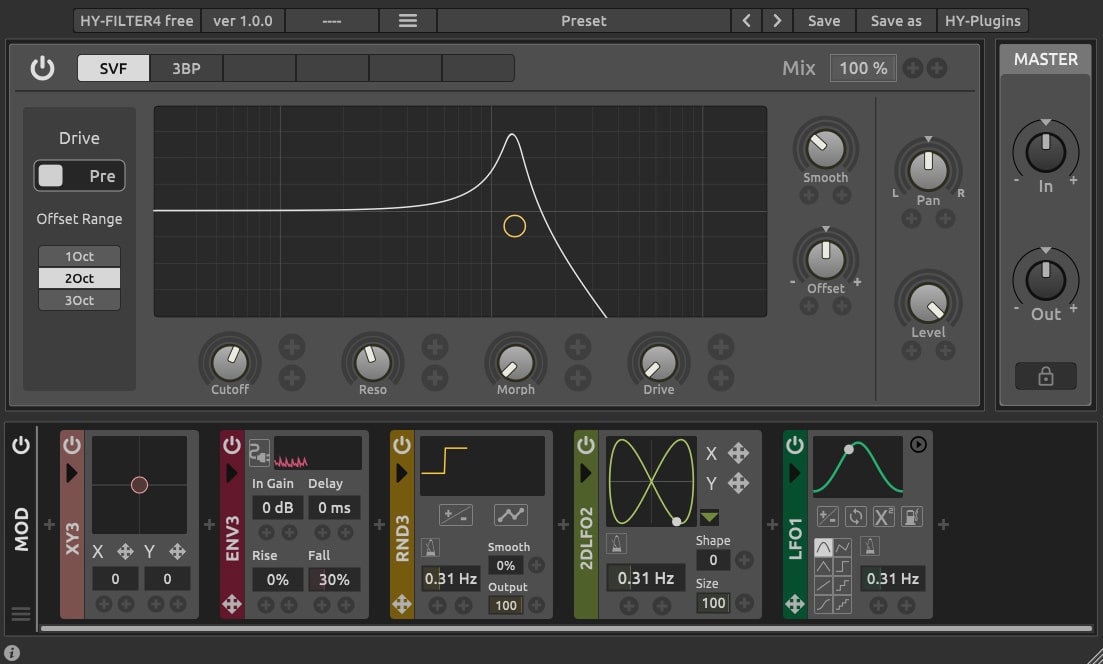This screenshot has height=664, width=1103.
Task: Toggle the Pre switch under Drive
Action: click(x=79, y=175)
